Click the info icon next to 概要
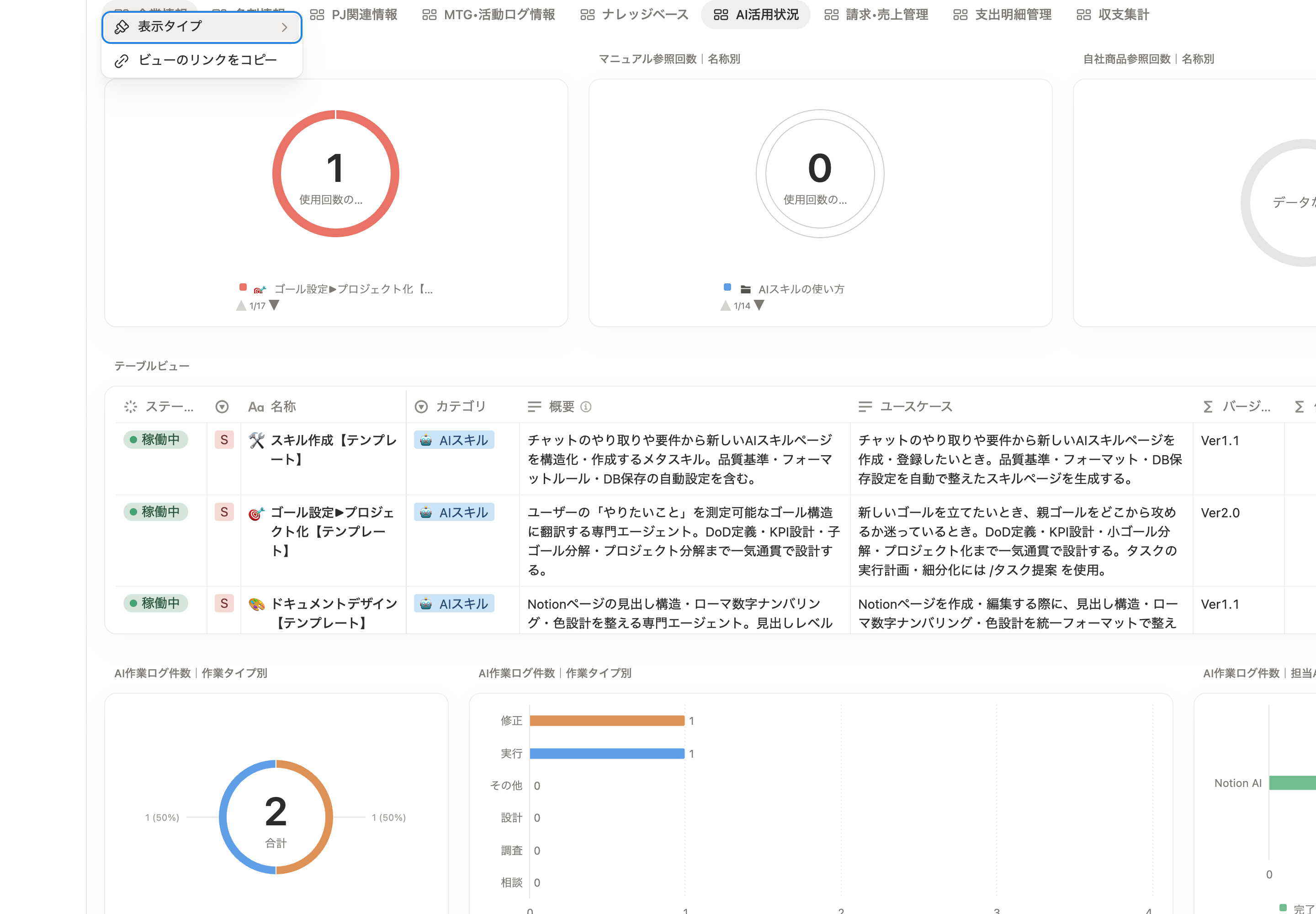1316x914 pixels. click(586, 407)
